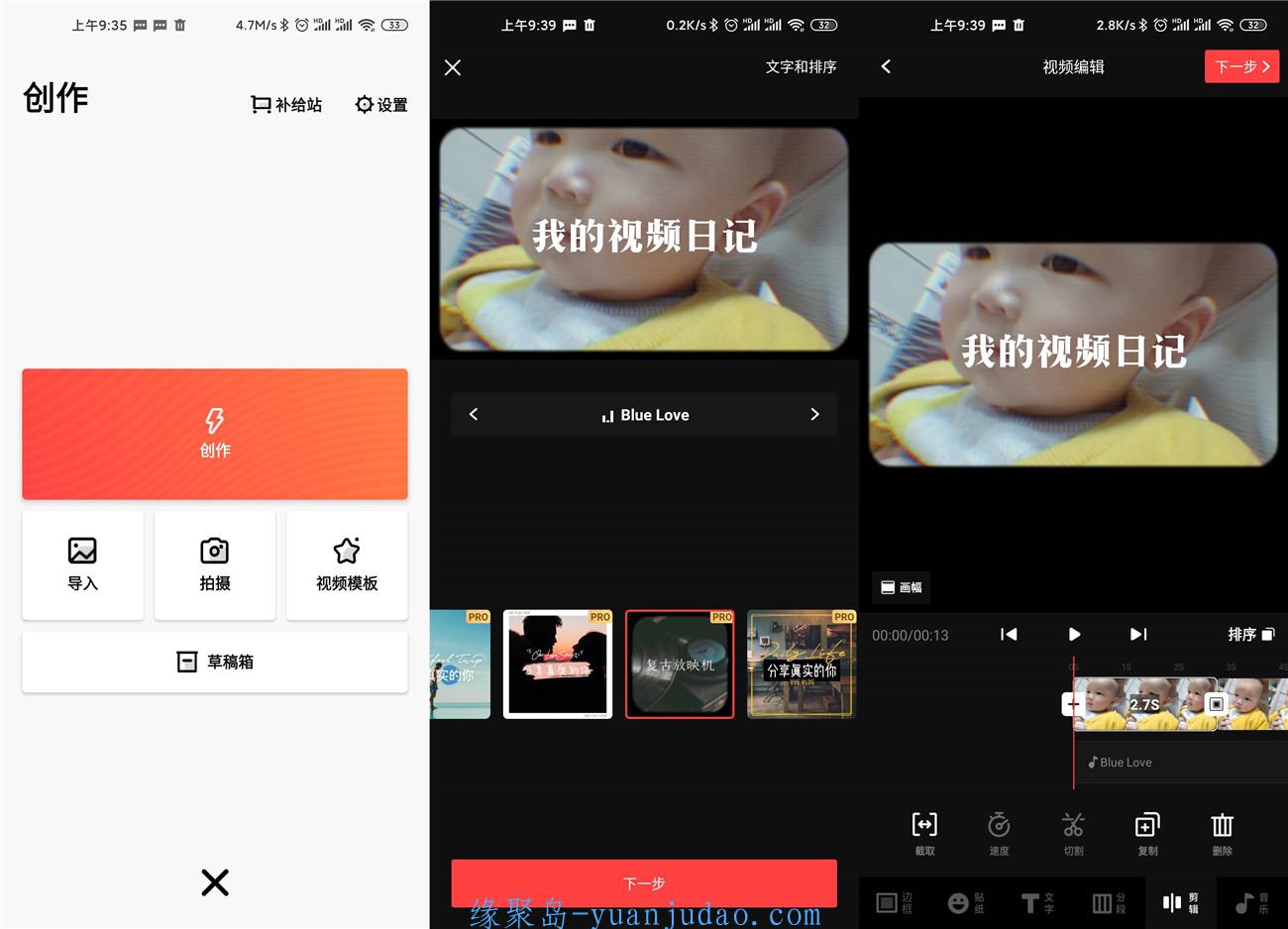The width and height of the screenshot is (1288, 929).
Task: Switch to 分段 segments tab
Action: coord(1109,902)
